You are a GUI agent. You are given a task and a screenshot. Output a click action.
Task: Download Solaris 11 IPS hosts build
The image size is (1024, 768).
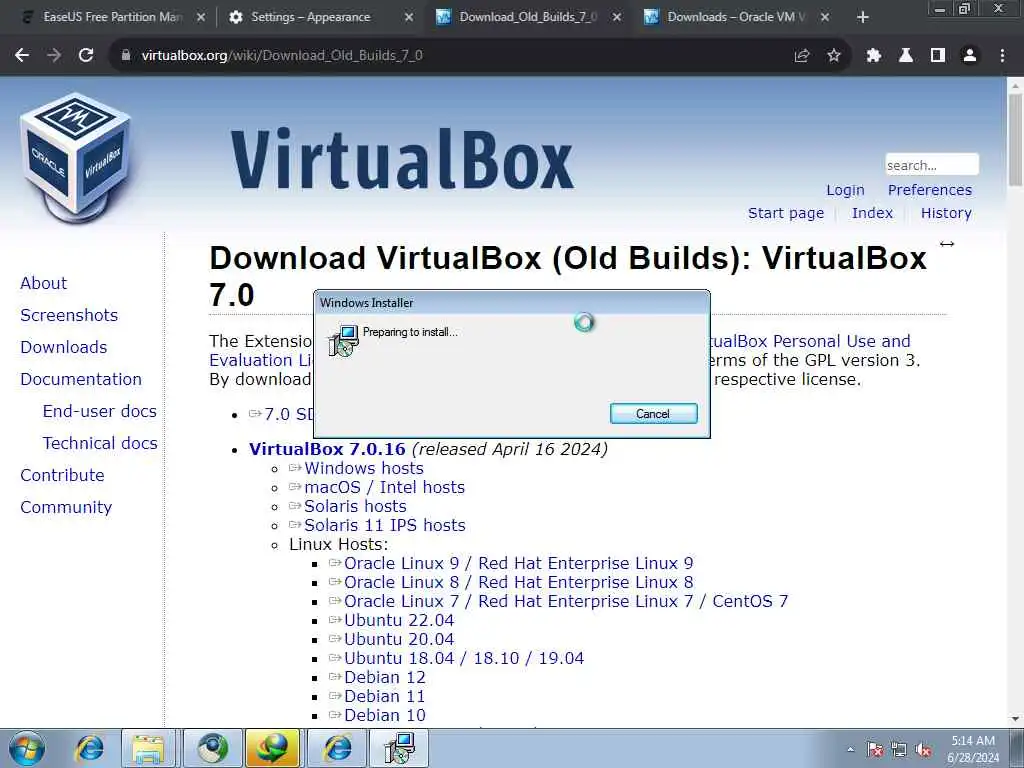[x=385, y=525]
